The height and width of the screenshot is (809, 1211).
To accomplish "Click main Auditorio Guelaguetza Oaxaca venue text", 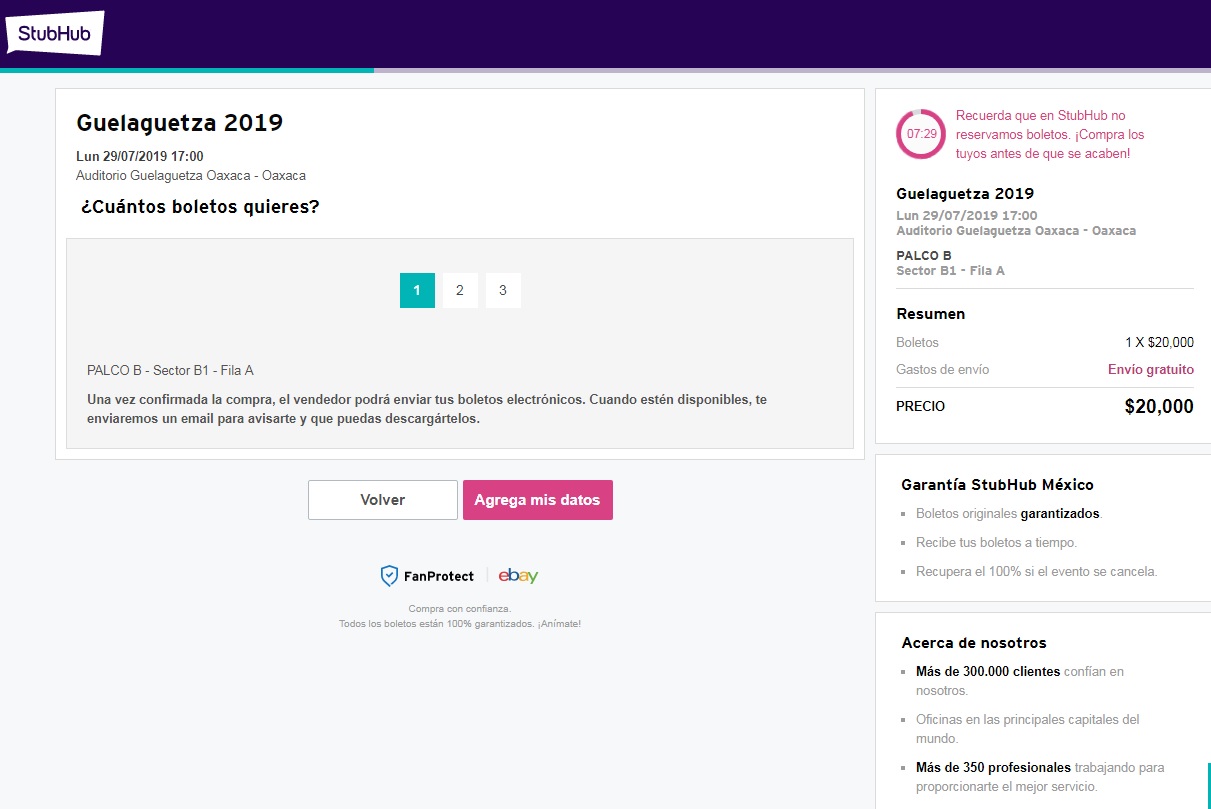I will tap(191, 176).
